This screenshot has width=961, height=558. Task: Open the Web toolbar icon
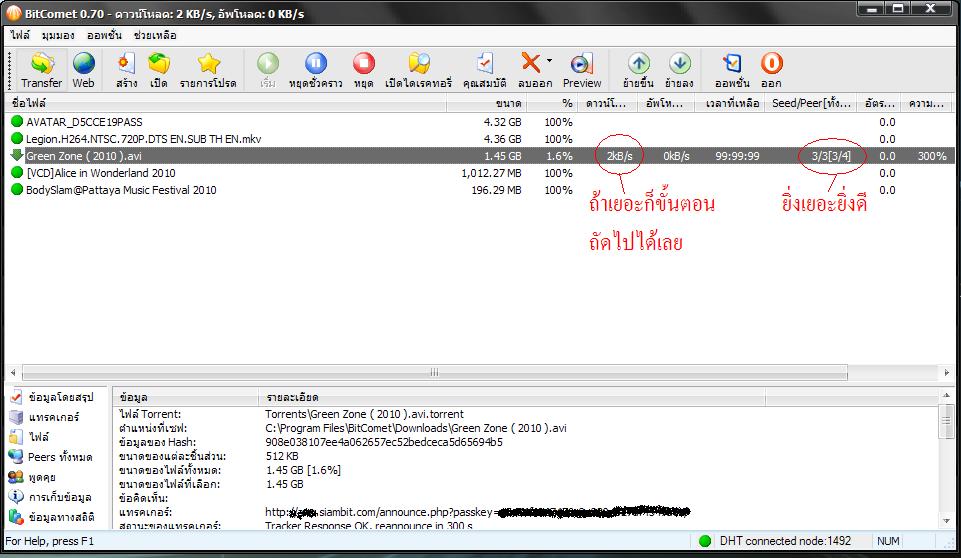[83, 64]
